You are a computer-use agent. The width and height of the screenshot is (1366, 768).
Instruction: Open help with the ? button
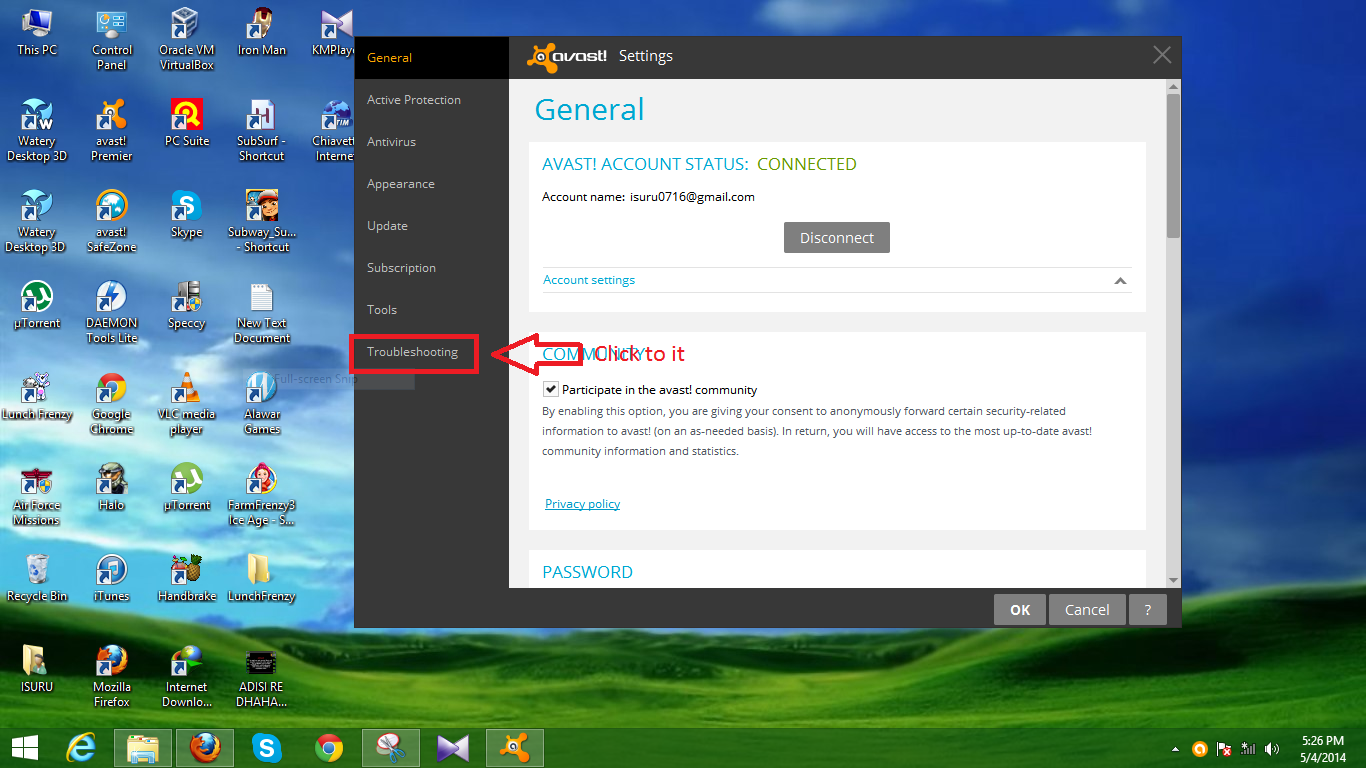[1148, 610]
